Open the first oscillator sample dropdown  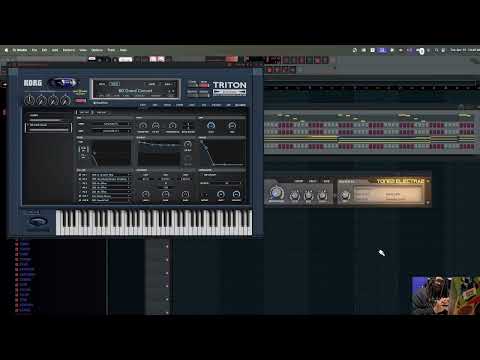(x=111, y=124)
